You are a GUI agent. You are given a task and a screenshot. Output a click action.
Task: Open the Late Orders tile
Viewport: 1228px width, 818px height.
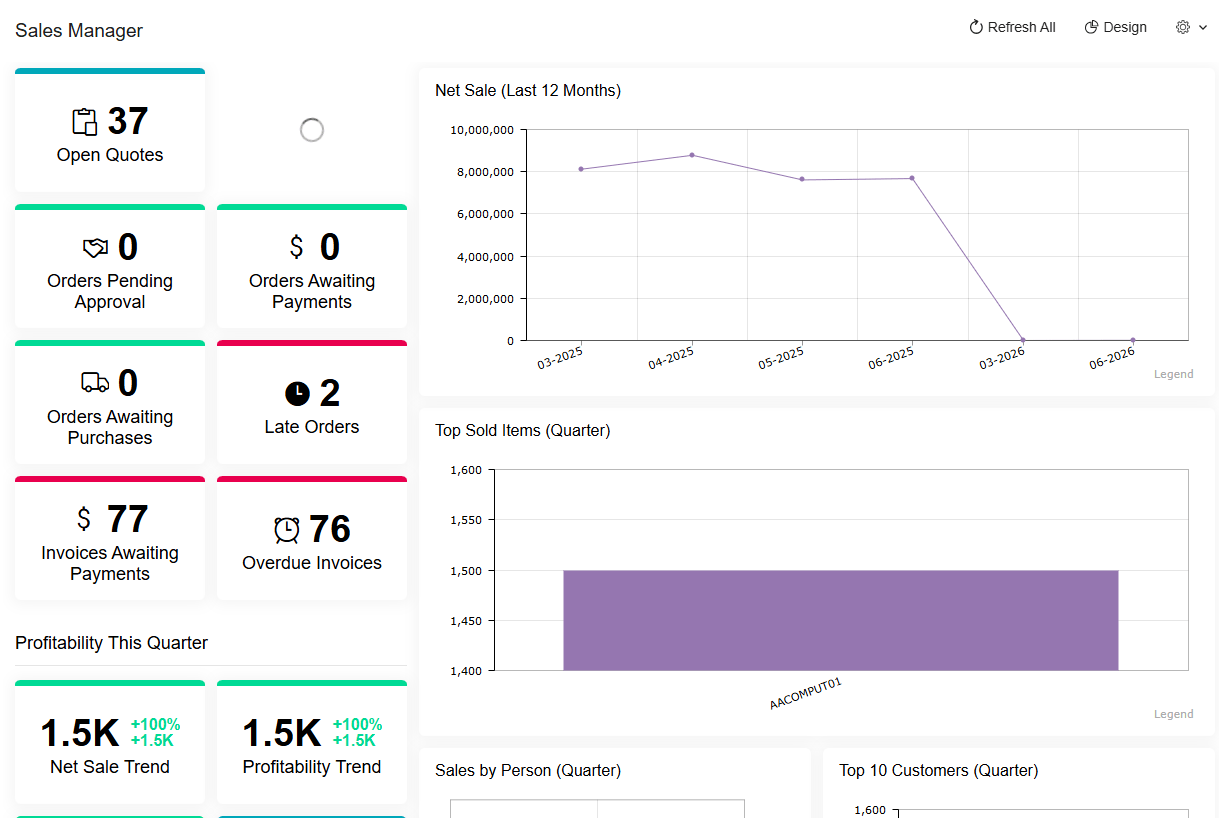312,402
